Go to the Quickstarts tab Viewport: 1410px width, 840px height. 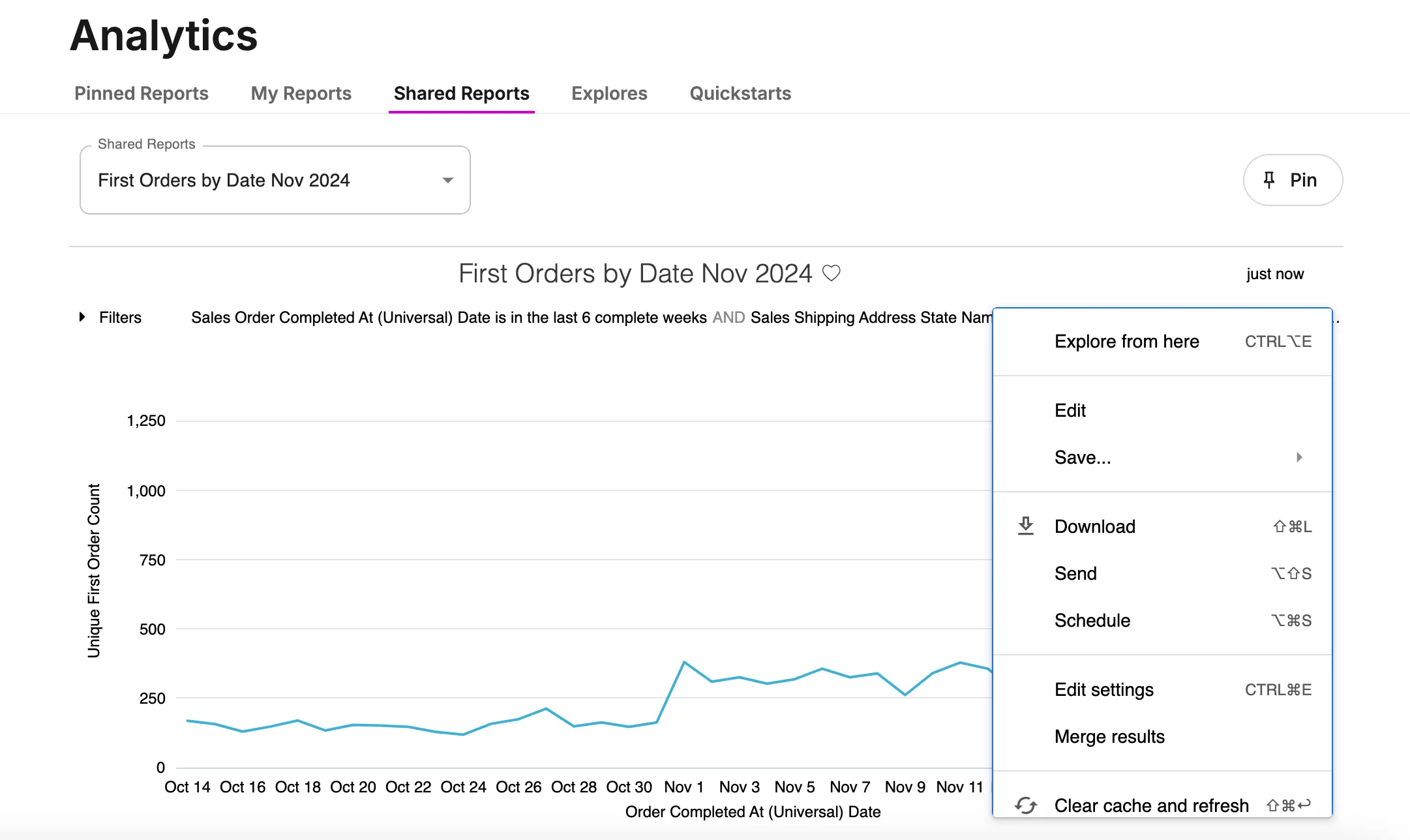pos(740,93)
